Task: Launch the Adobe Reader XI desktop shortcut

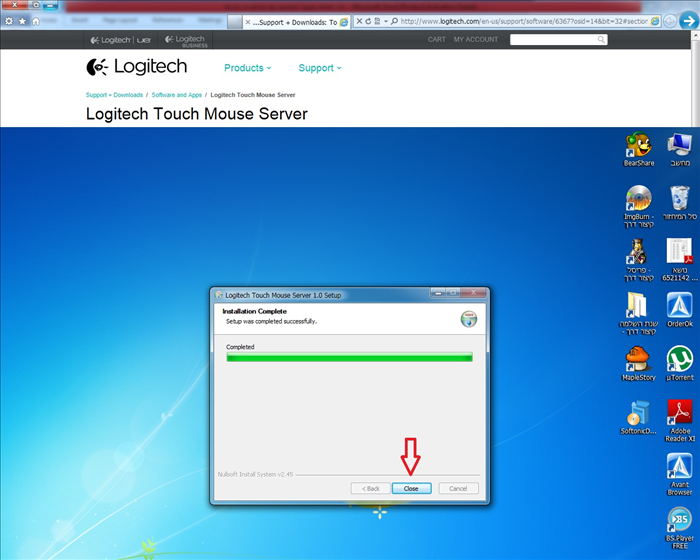Action: pyautogui.click(x=679, y=421)
